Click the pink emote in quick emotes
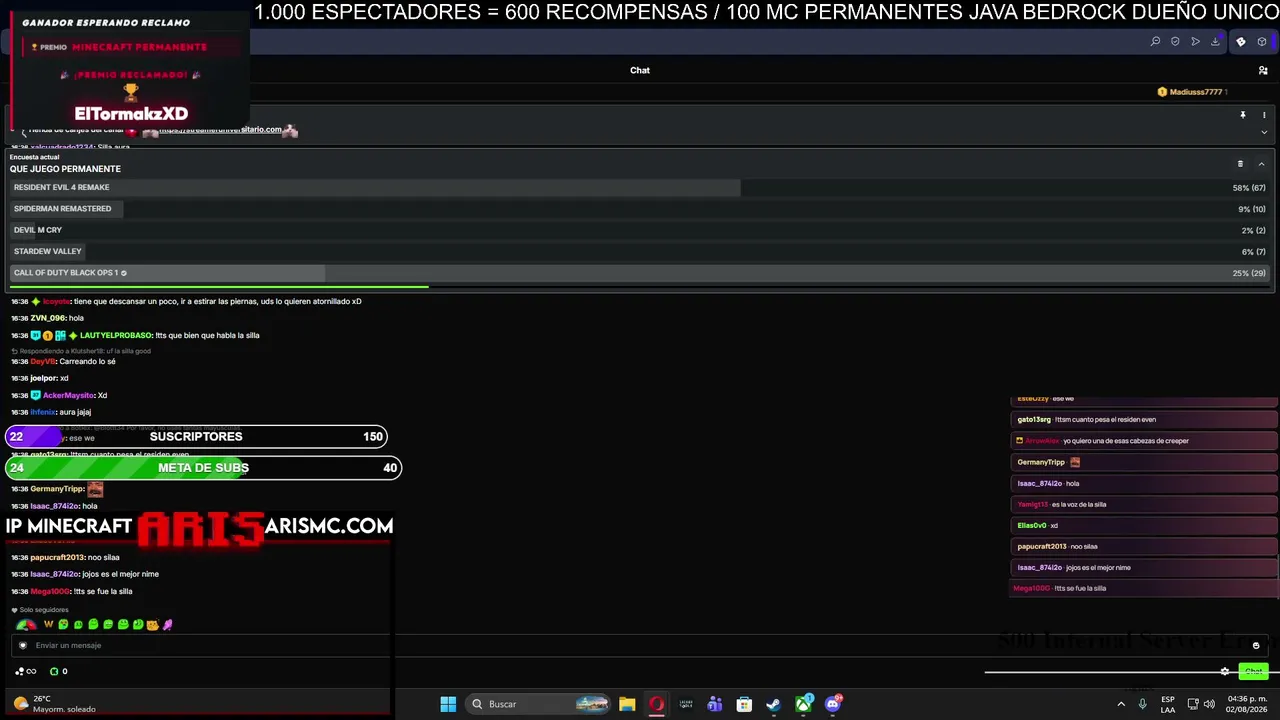 168,625
